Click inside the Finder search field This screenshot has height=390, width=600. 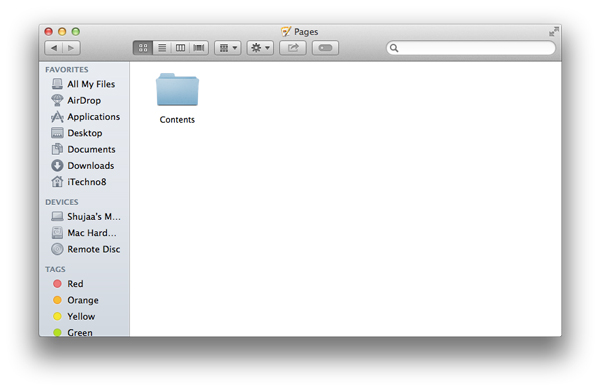click(471, 48)
